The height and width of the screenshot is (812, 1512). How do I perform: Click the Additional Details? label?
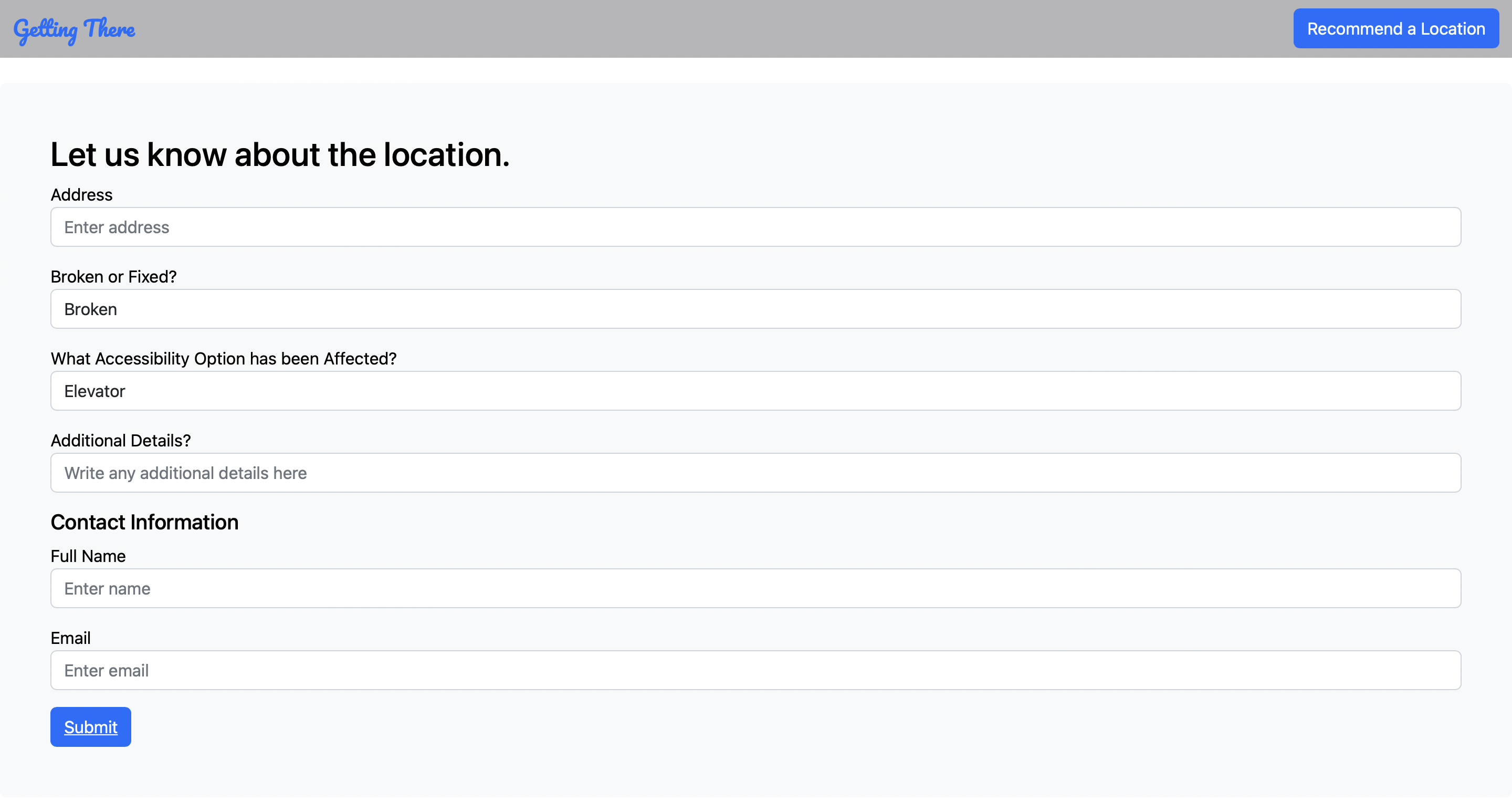(x=120, y=440)
